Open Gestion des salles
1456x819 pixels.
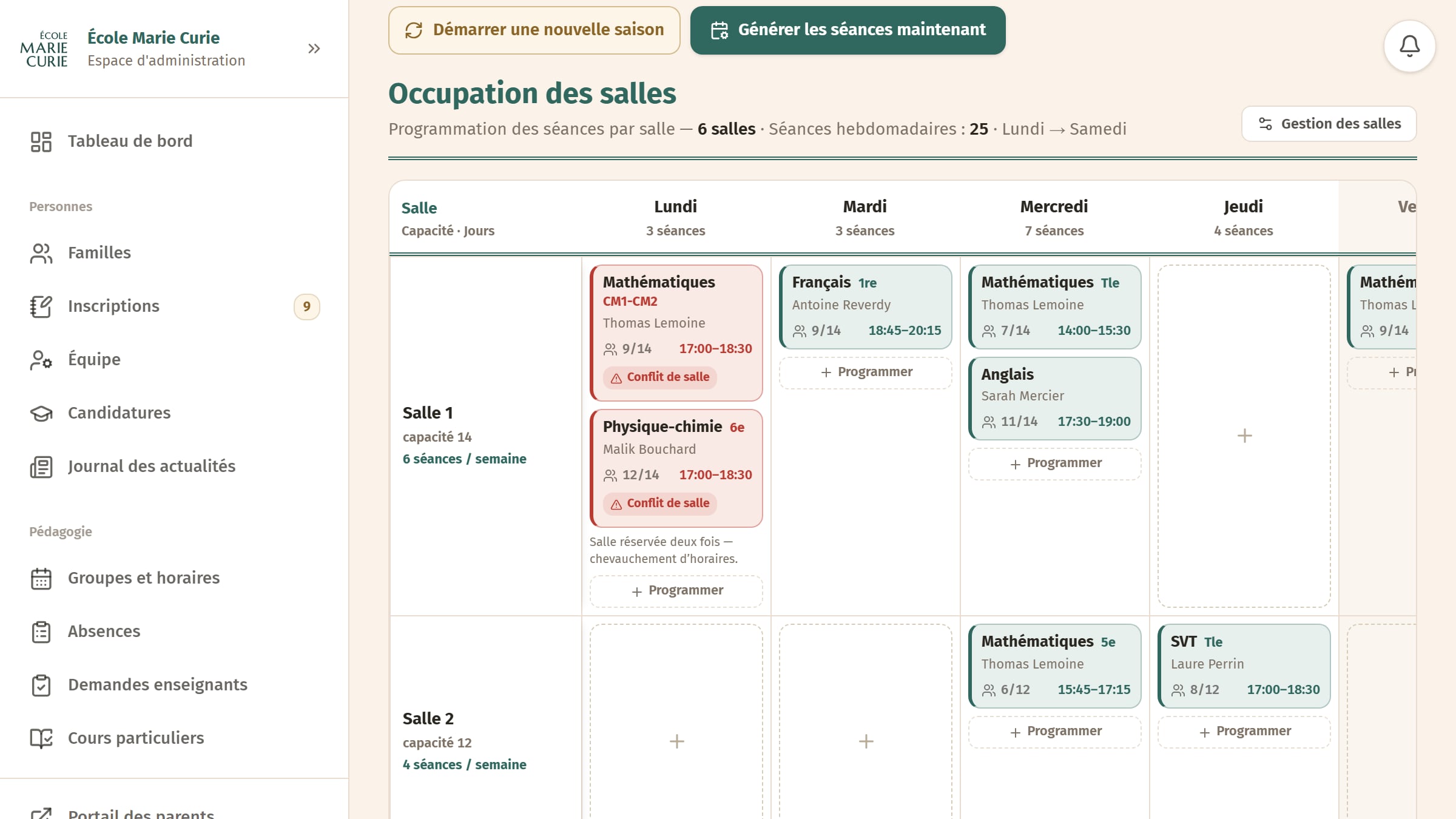(1329, 124)
